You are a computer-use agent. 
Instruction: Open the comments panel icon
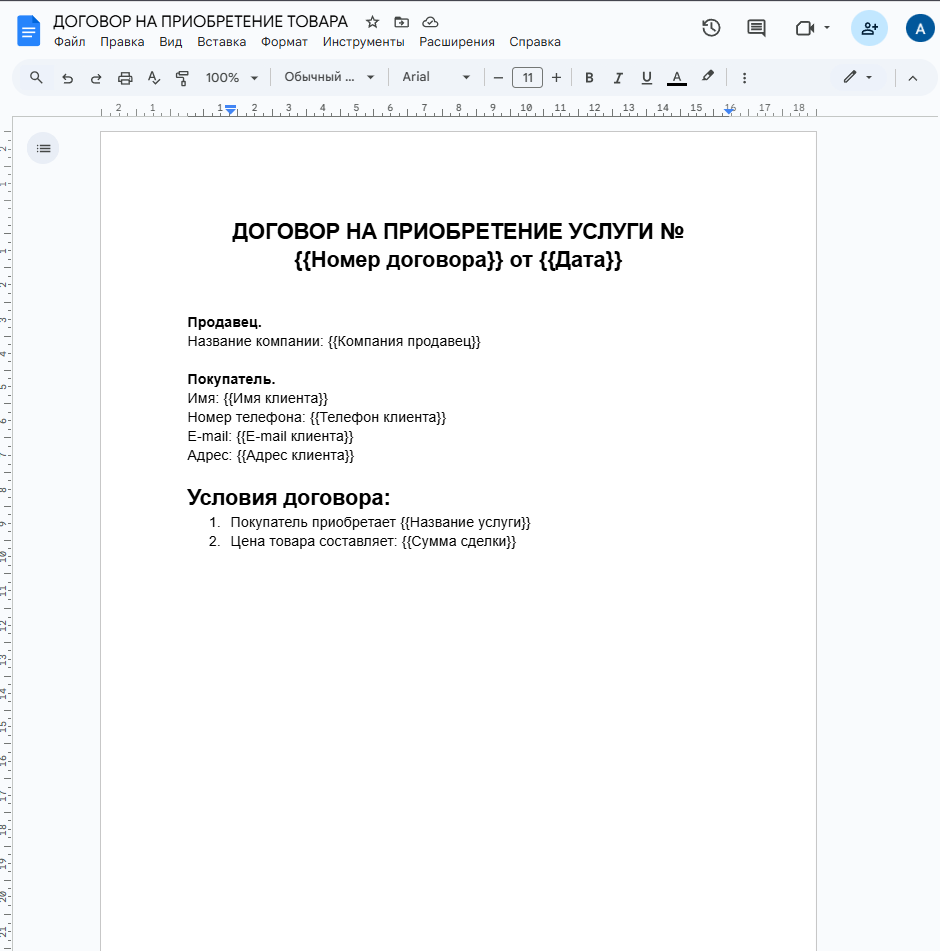pos(757,28)
